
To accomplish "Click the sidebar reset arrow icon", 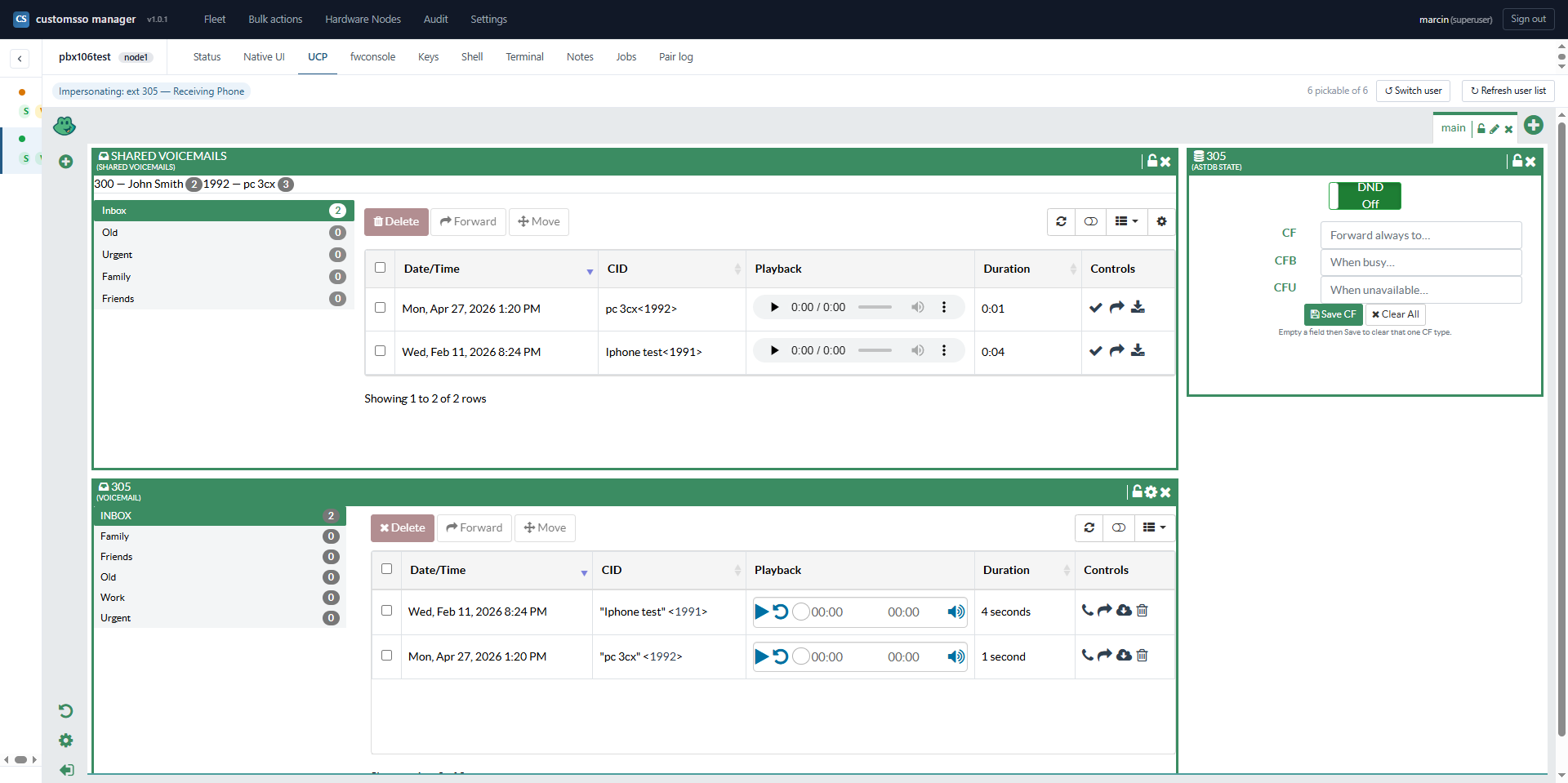I will [66, 711].
